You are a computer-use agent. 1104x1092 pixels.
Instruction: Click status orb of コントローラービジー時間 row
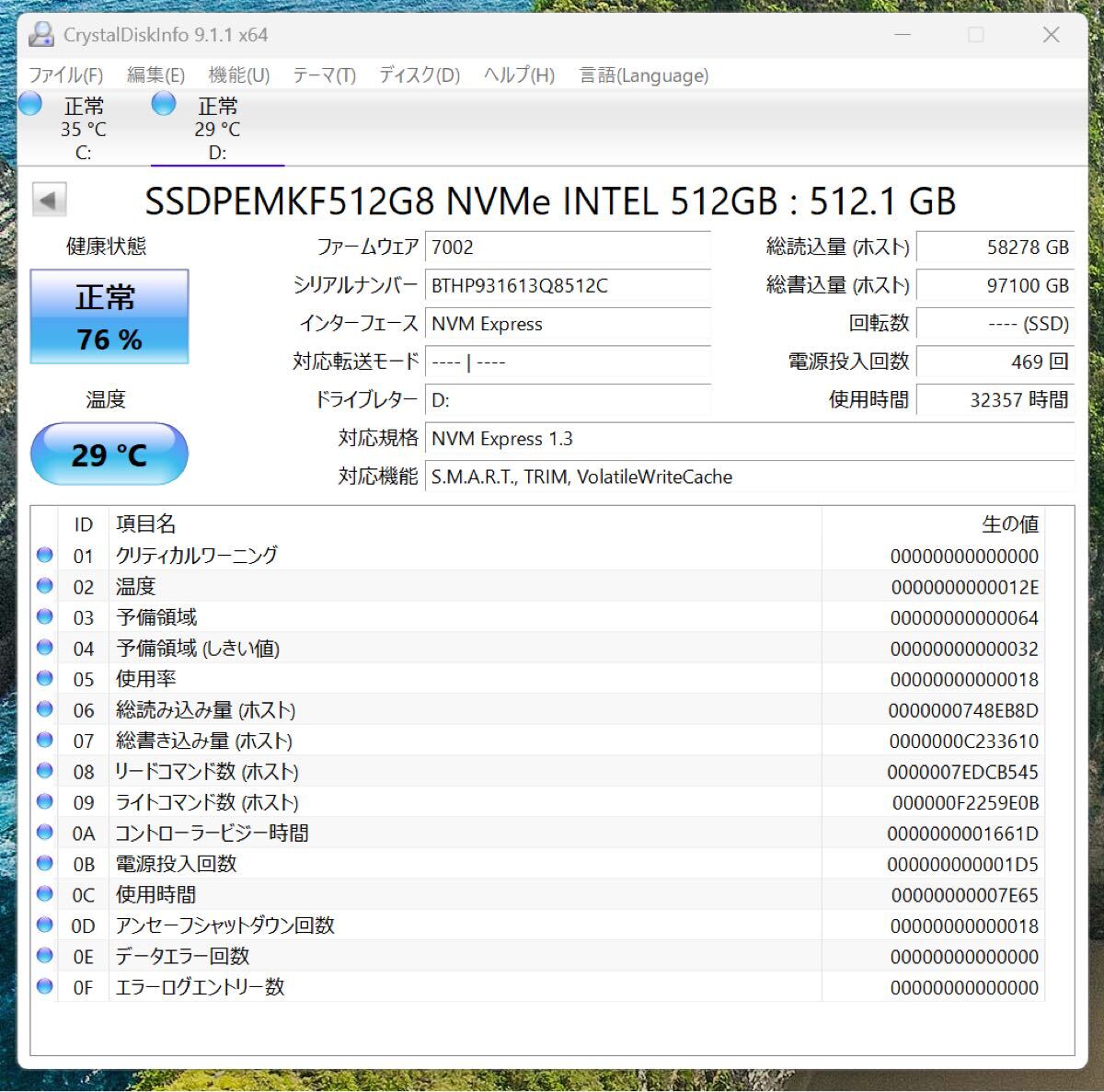click(x=44, y=833)
